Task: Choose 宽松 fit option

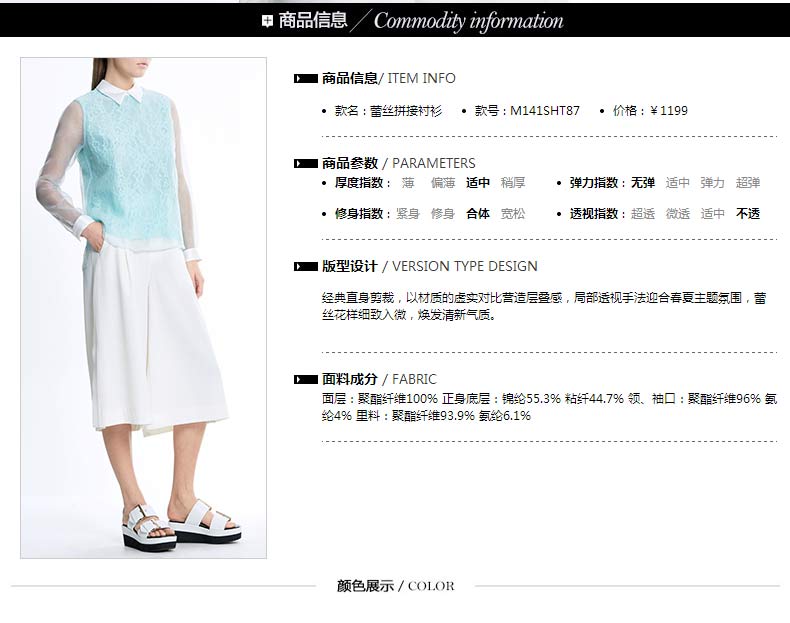Action: pyautogui.click(x=513, y=214)
